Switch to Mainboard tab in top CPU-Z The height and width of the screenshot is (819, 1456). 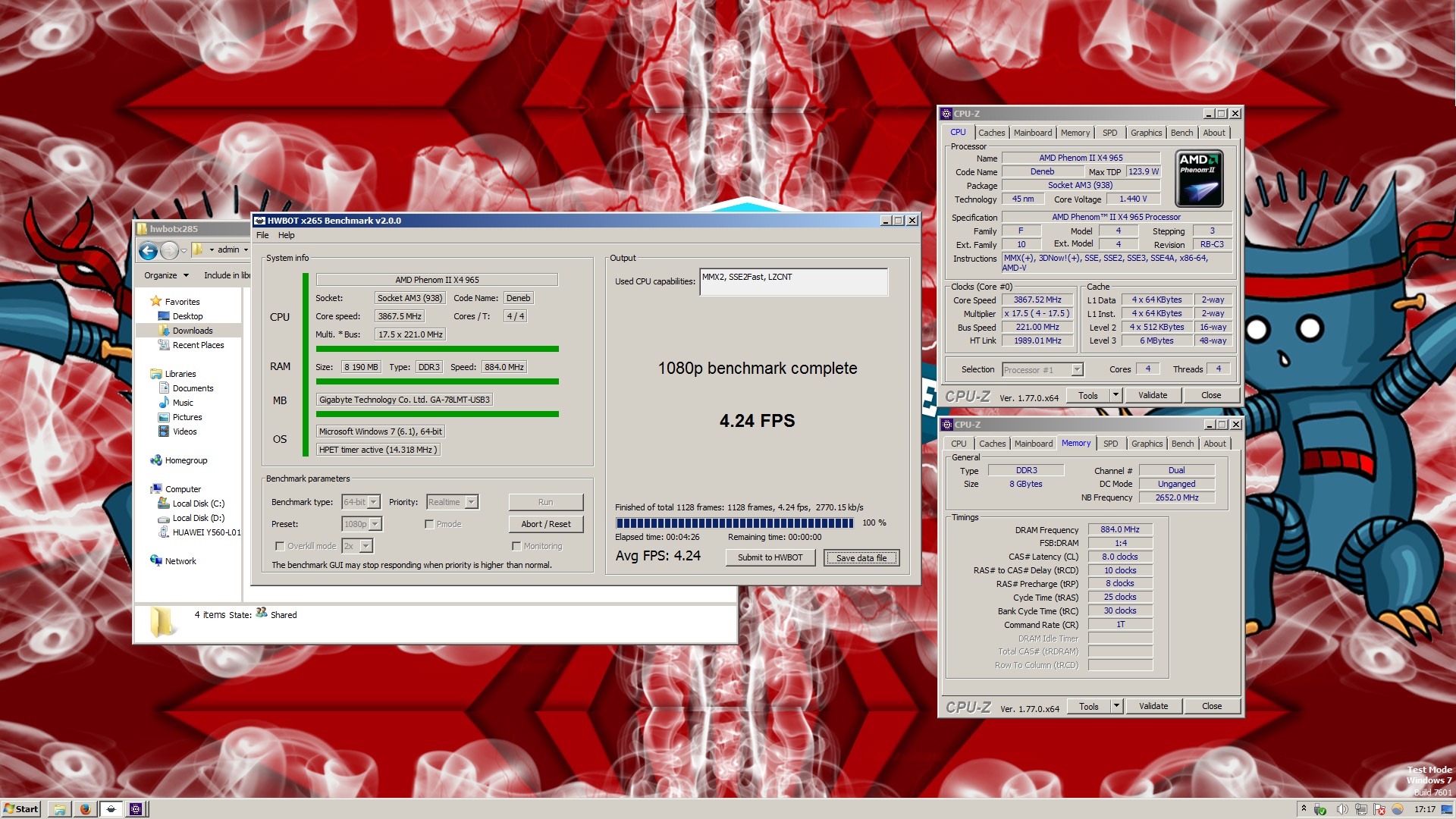pyautogui.click(x=1033, y=133)
